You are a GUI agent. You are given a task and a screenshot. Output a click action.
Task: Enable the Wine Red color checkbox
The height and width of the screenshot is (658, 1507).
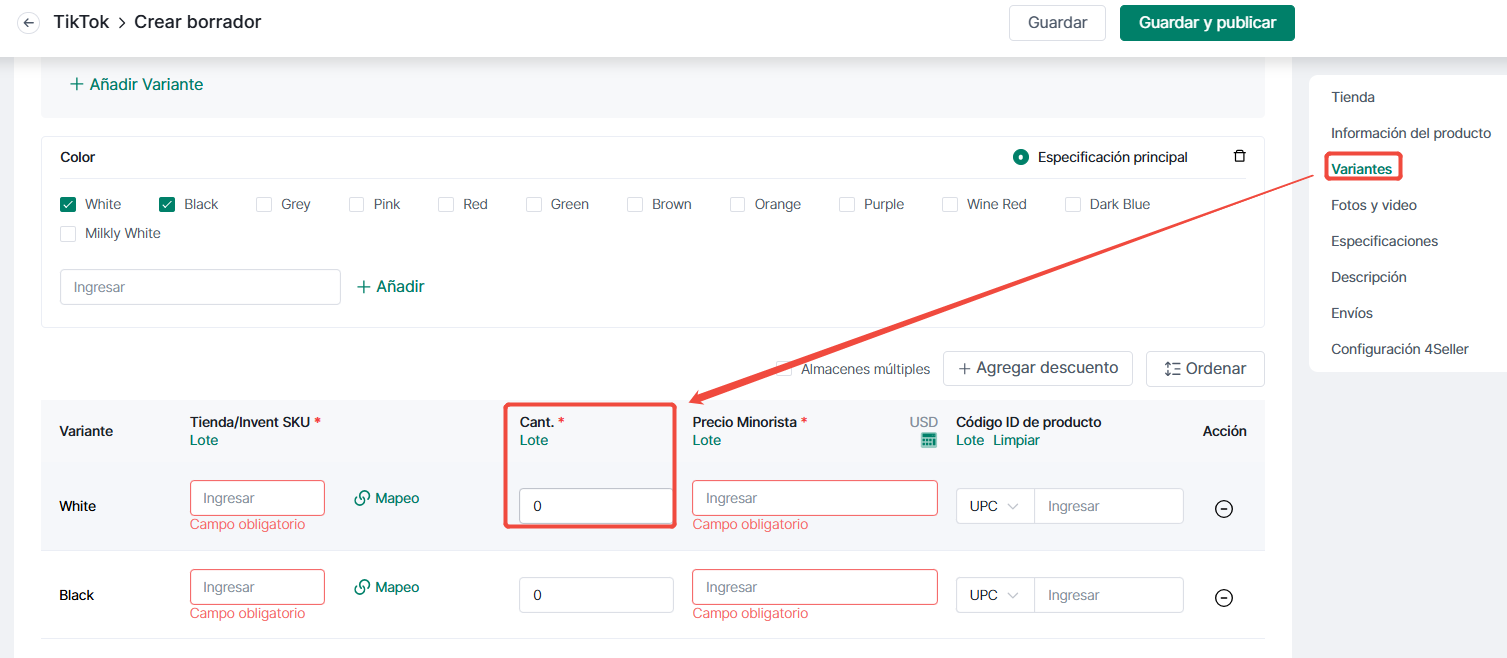click(950, 204)
